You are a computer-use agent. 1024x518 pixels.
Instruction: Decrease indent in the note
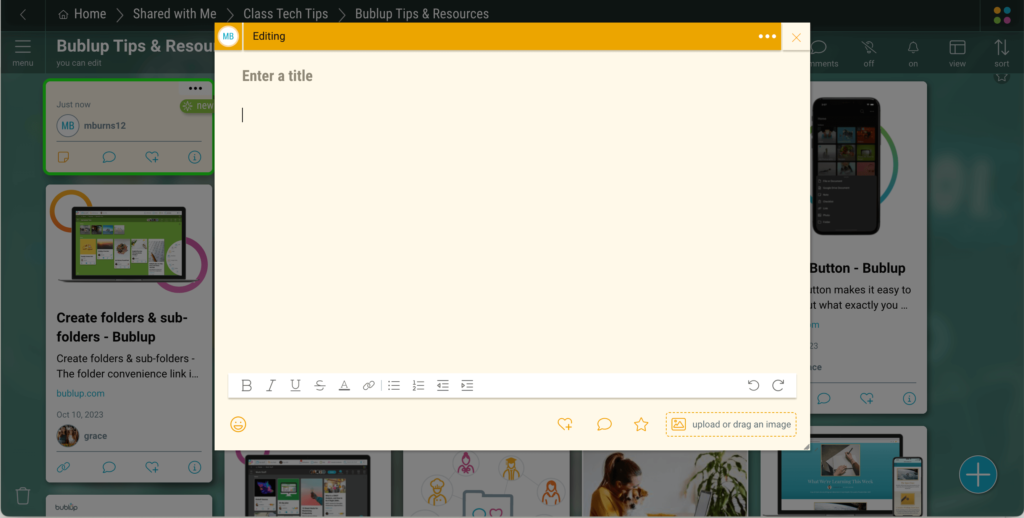click(x=443, y=385)
